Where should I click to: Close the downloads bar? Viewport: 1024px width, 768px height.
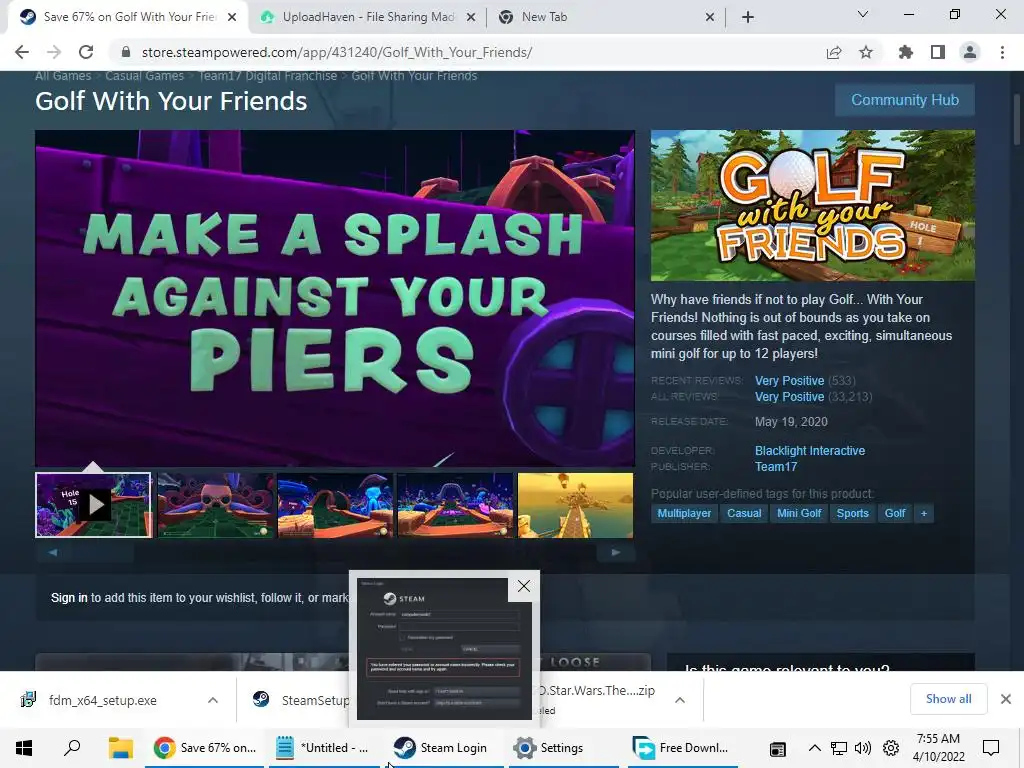(x=1006, y=699)
